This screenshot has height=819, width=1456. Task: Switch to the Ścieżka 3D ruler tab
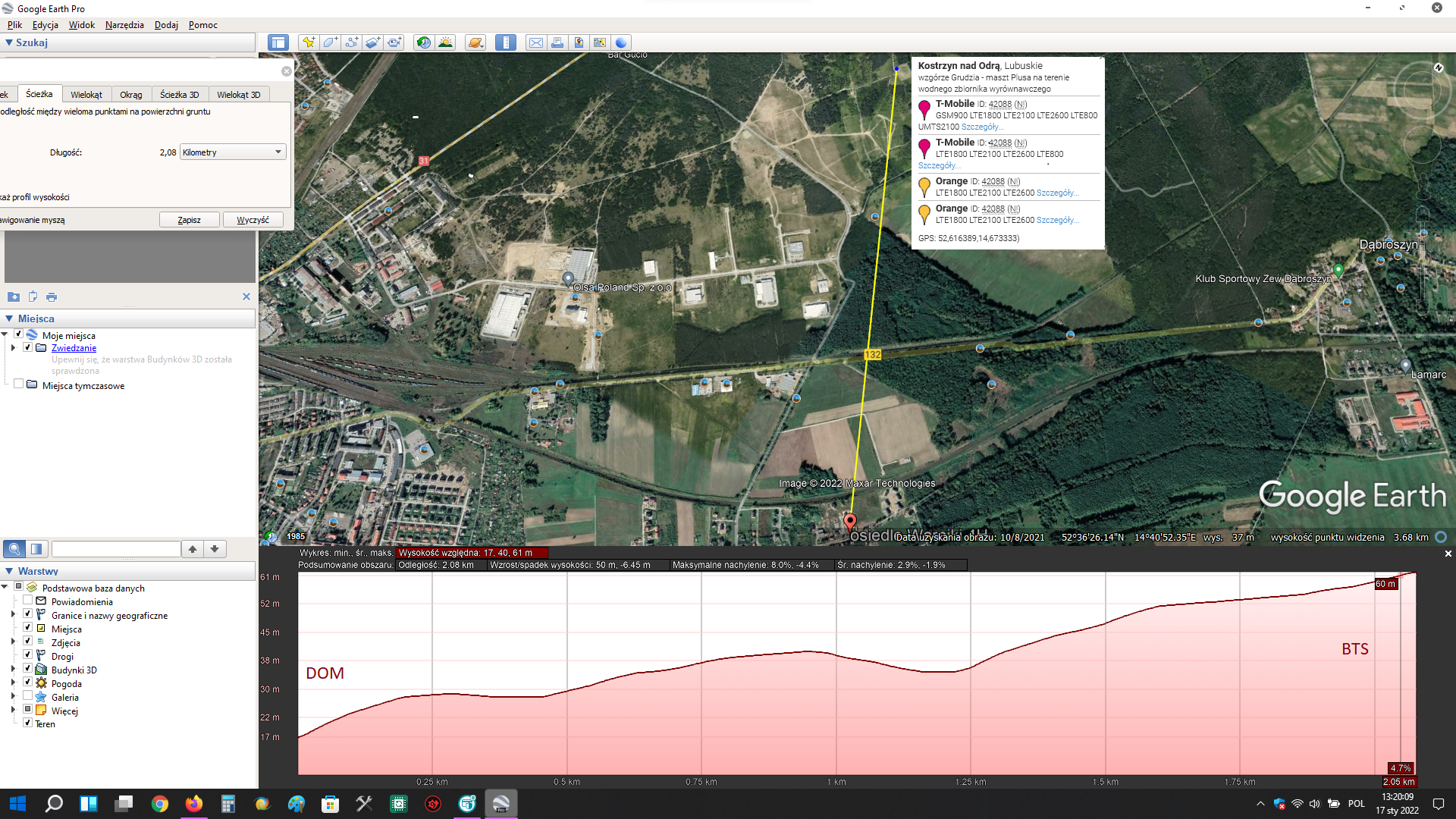pyautogui.click(x=180, y=95)
